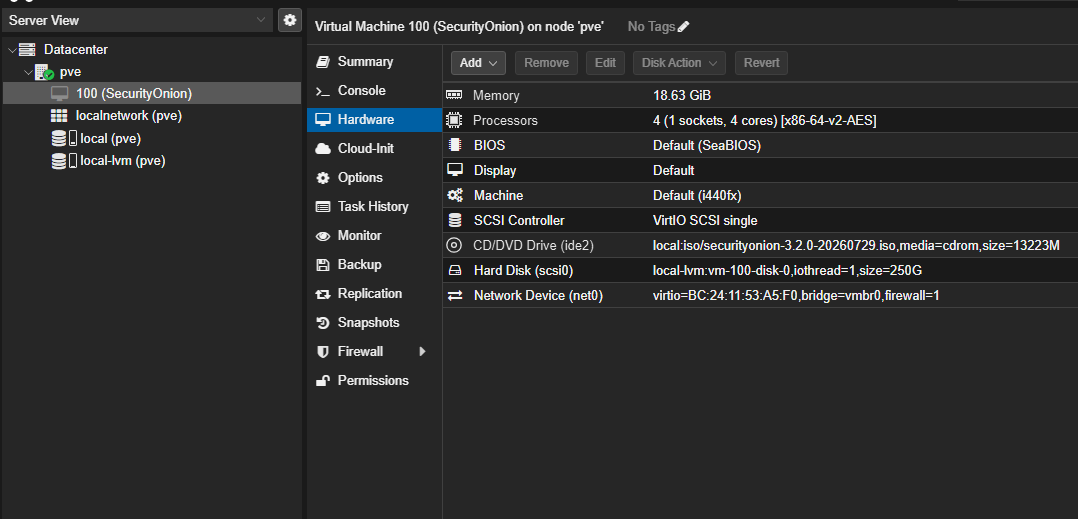Image resolution: width=1078 pixels, height=519 pixels.
Task: Click the Backup tab label
Action: (360, 265)
